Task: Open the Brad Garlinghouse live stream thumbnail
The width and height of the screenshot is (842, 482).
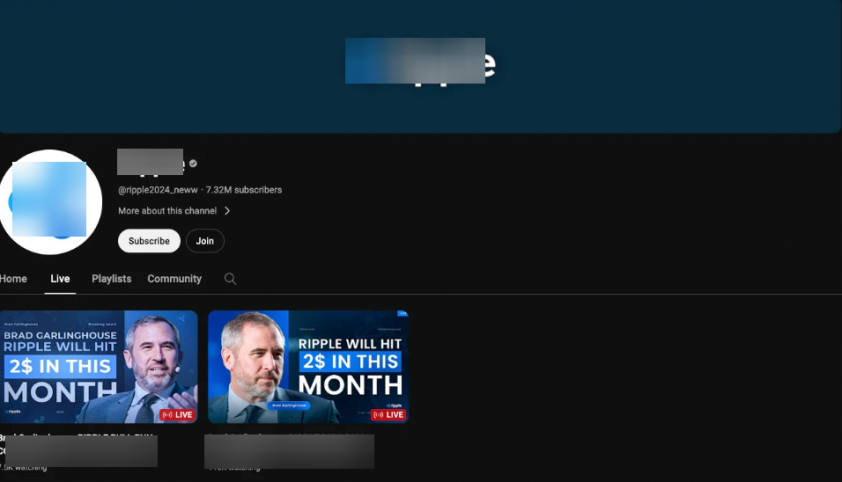Action: (99, 367)
